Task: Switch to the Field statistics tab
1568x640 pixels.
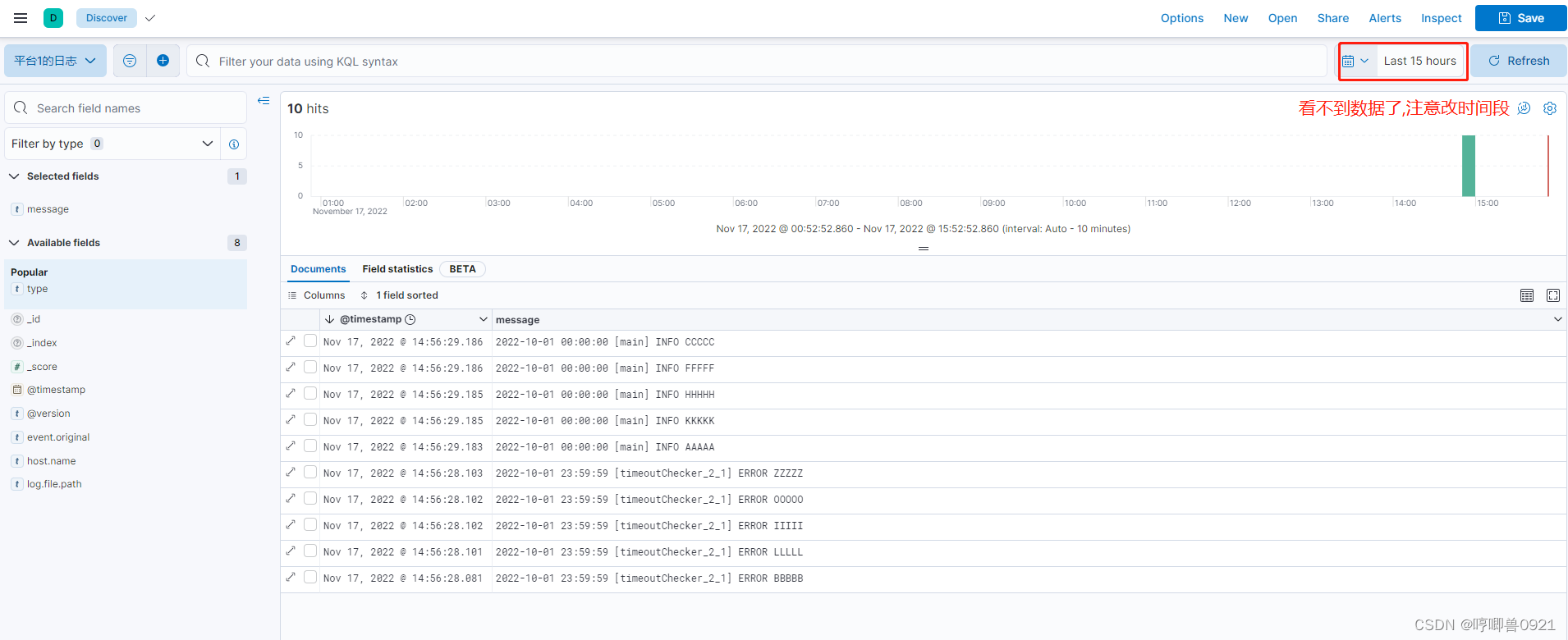Action: [x=397, y=269]
